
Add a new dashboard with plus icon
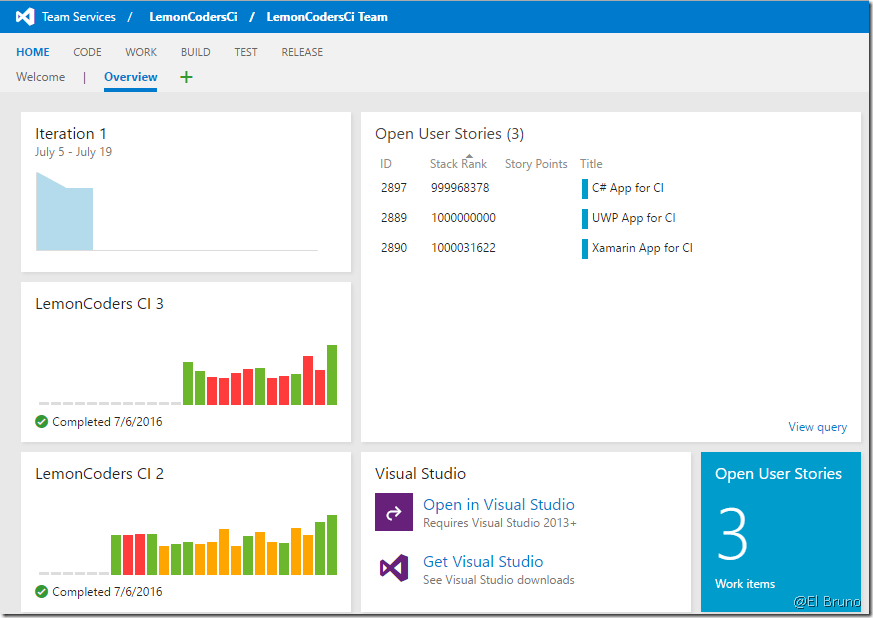pos(186,77)
